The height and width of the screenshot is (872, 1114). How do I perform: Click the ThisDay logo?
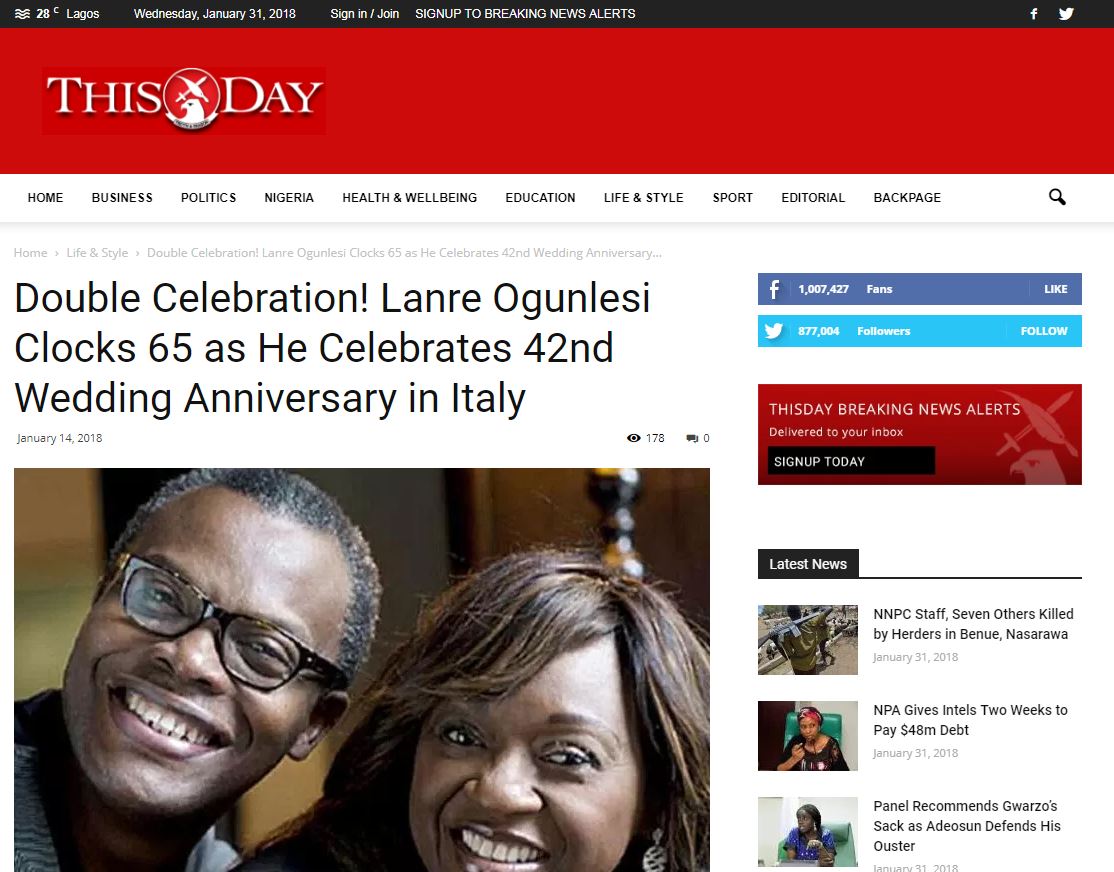184,100
